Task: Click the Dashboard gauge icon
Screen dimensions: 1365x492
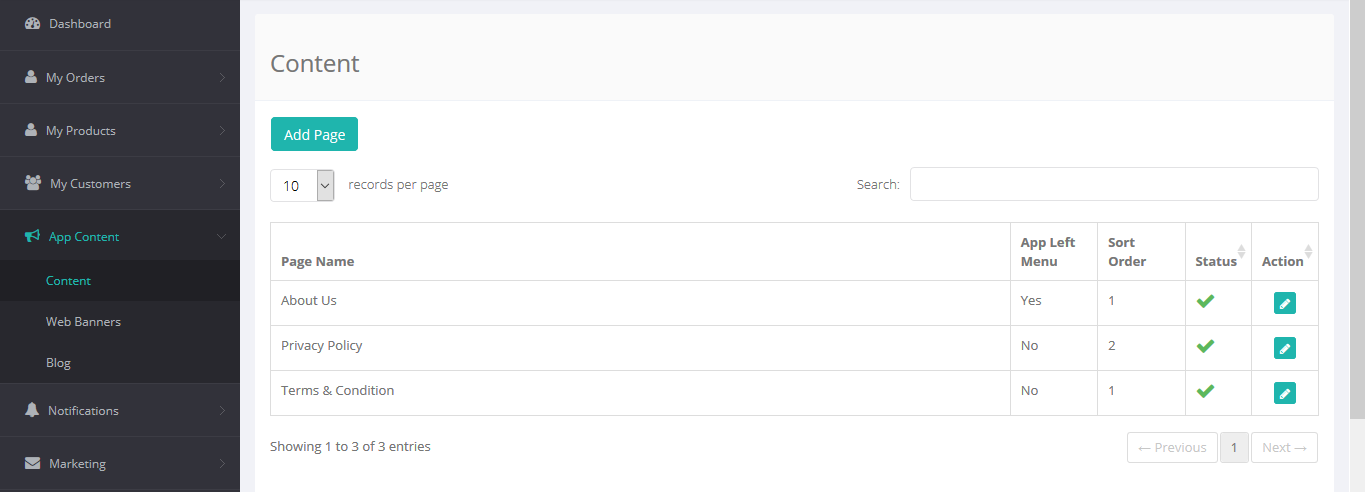Action: pyautogui.click(x=32, y=23)
